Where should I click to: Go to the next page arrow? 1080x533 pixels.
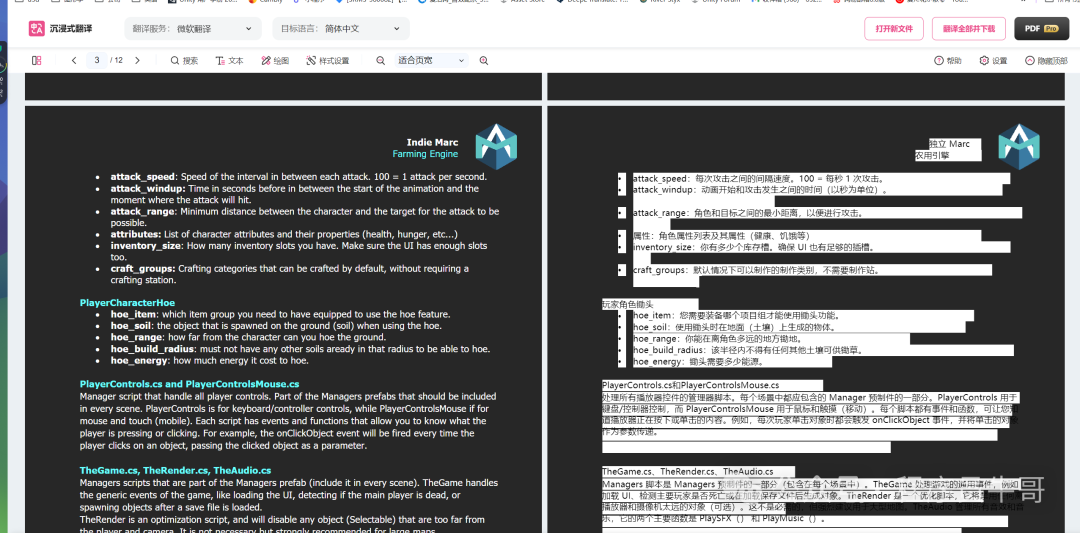coord(137,61)
